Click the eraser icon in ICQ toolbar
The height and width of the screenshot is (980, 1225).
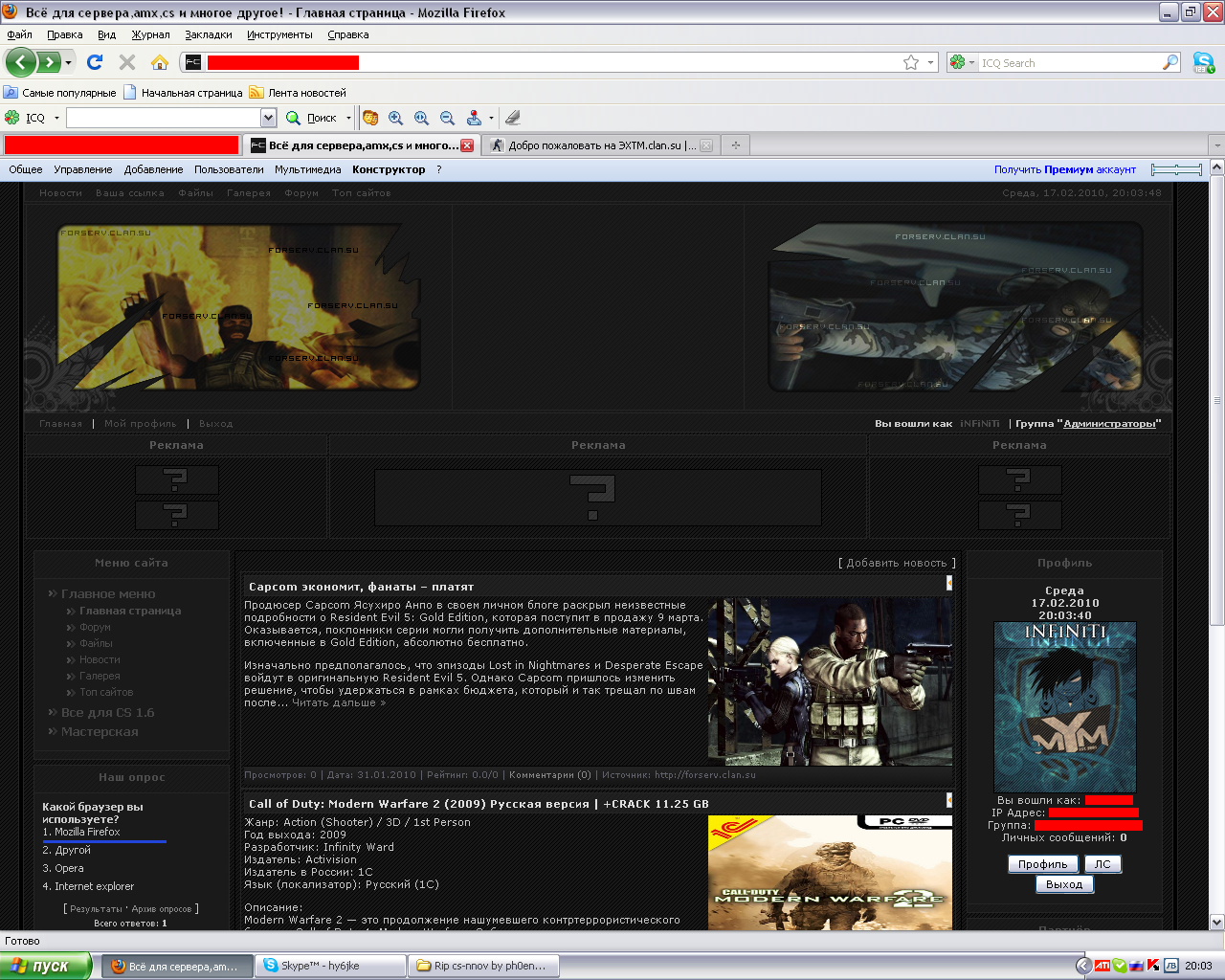click(513, 118)
